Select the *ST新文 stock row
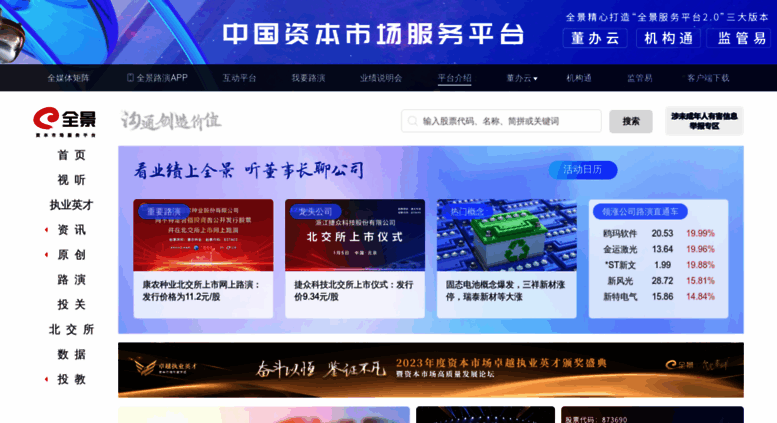 tap(659, 265)
